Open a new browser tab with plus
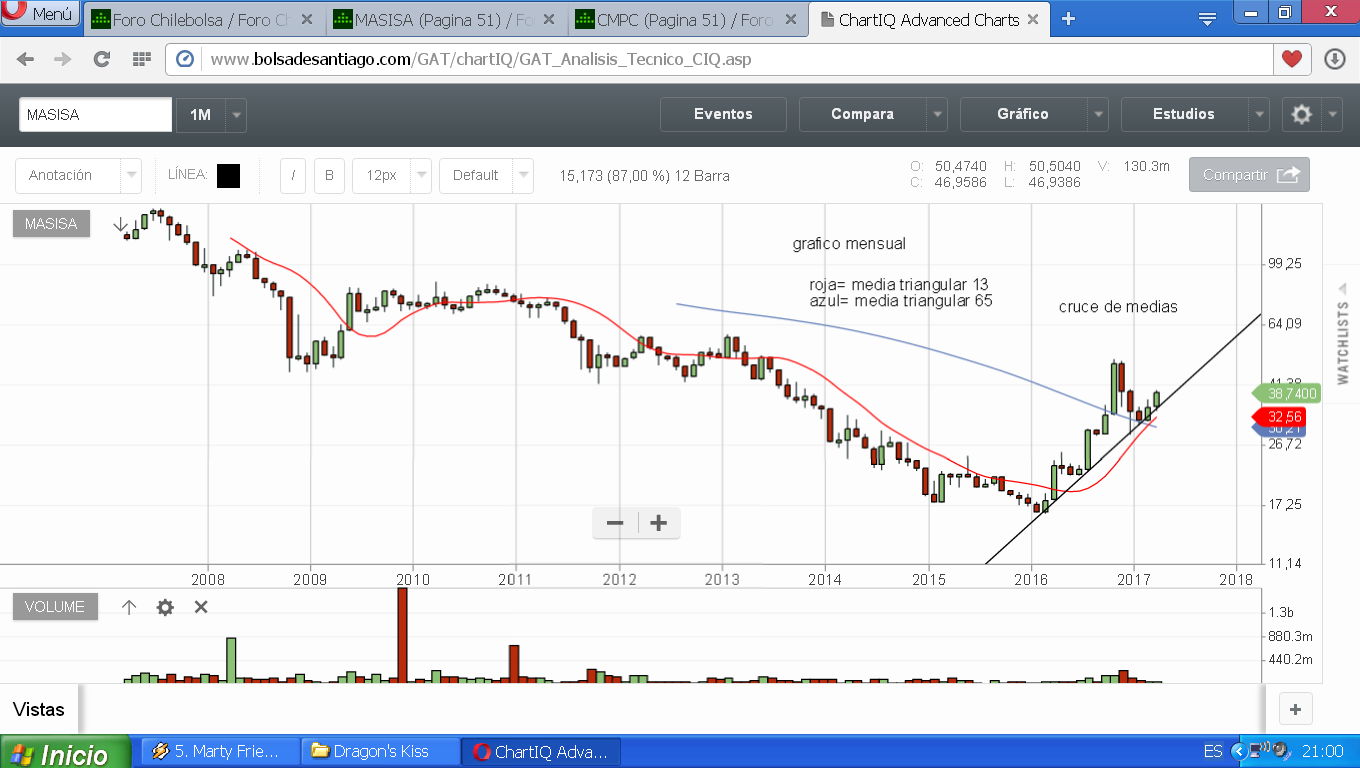 (1068, 18)
